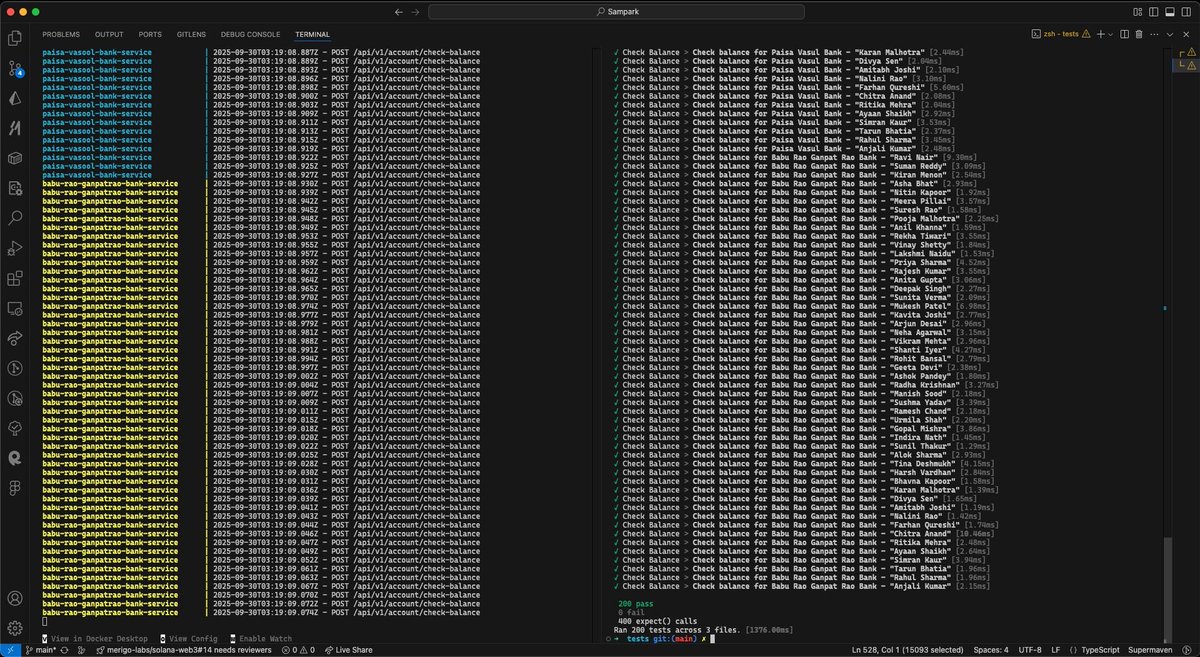The height and width of the screenshot is (657, 1200).
Task: Split the terminal with split icon
Action: tap(1124, 34)
